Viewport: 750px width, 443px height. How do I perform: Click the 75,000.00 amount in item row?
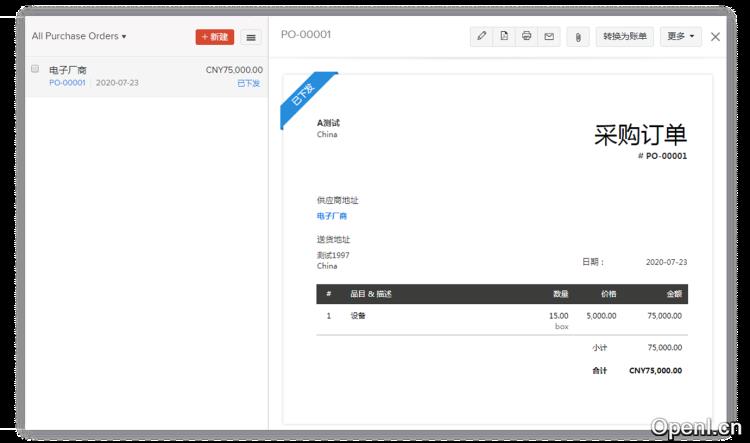point(665,316)
